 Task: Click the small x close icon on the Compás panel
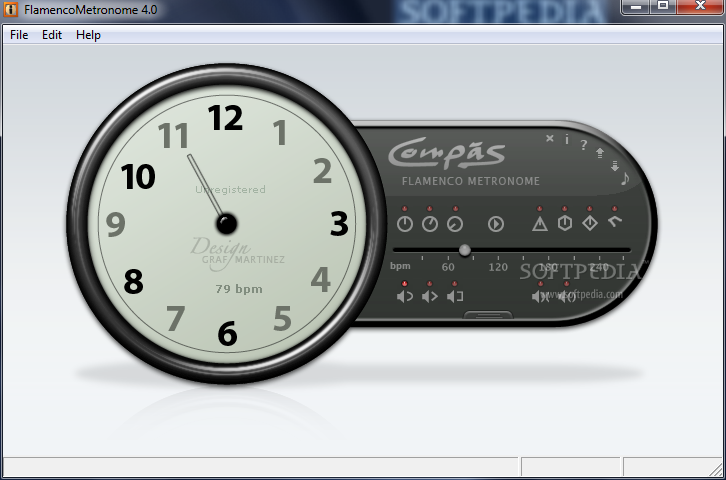click(550, 138)
